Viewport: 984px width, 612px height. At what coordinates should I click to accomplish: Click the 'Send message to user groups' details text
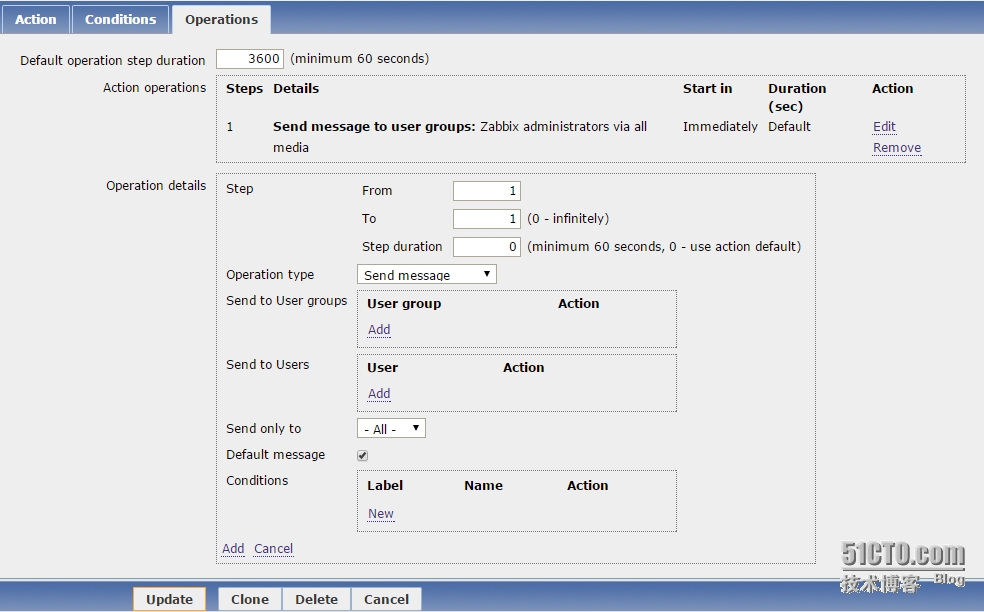pos(374,127)
